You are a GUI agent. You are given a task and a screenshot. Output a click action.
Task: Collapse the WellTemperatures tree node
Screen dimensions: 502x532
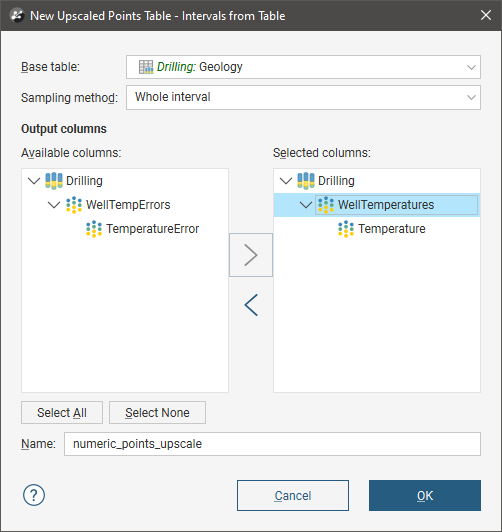306,205
